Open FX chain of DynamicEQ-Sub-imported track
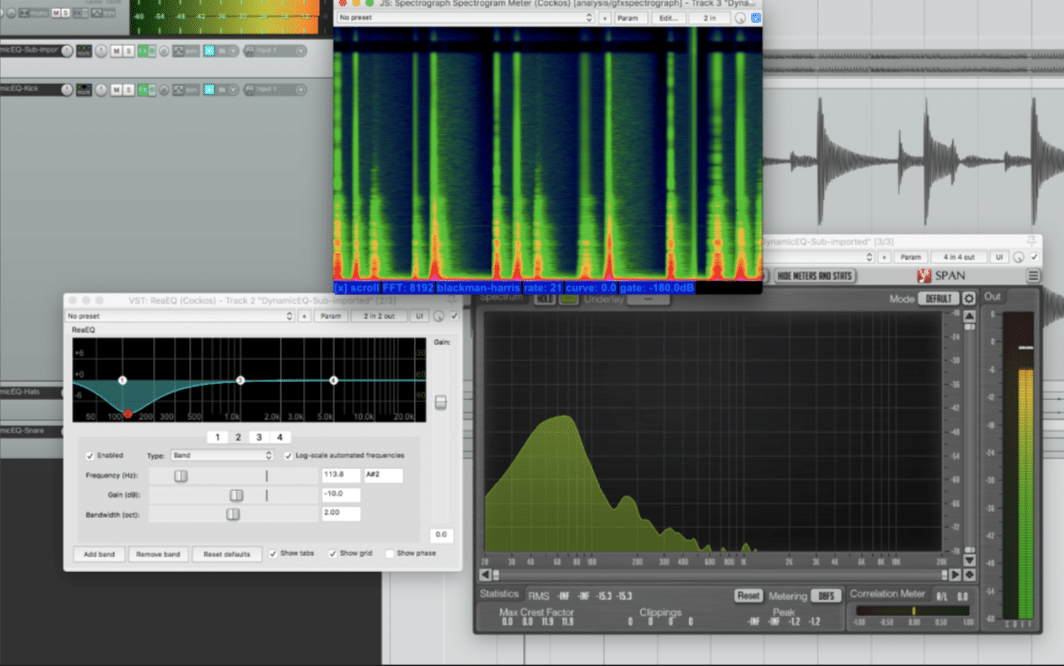Screen dimensions: 1064x666 pyautogui.click(x=143, y=51)
